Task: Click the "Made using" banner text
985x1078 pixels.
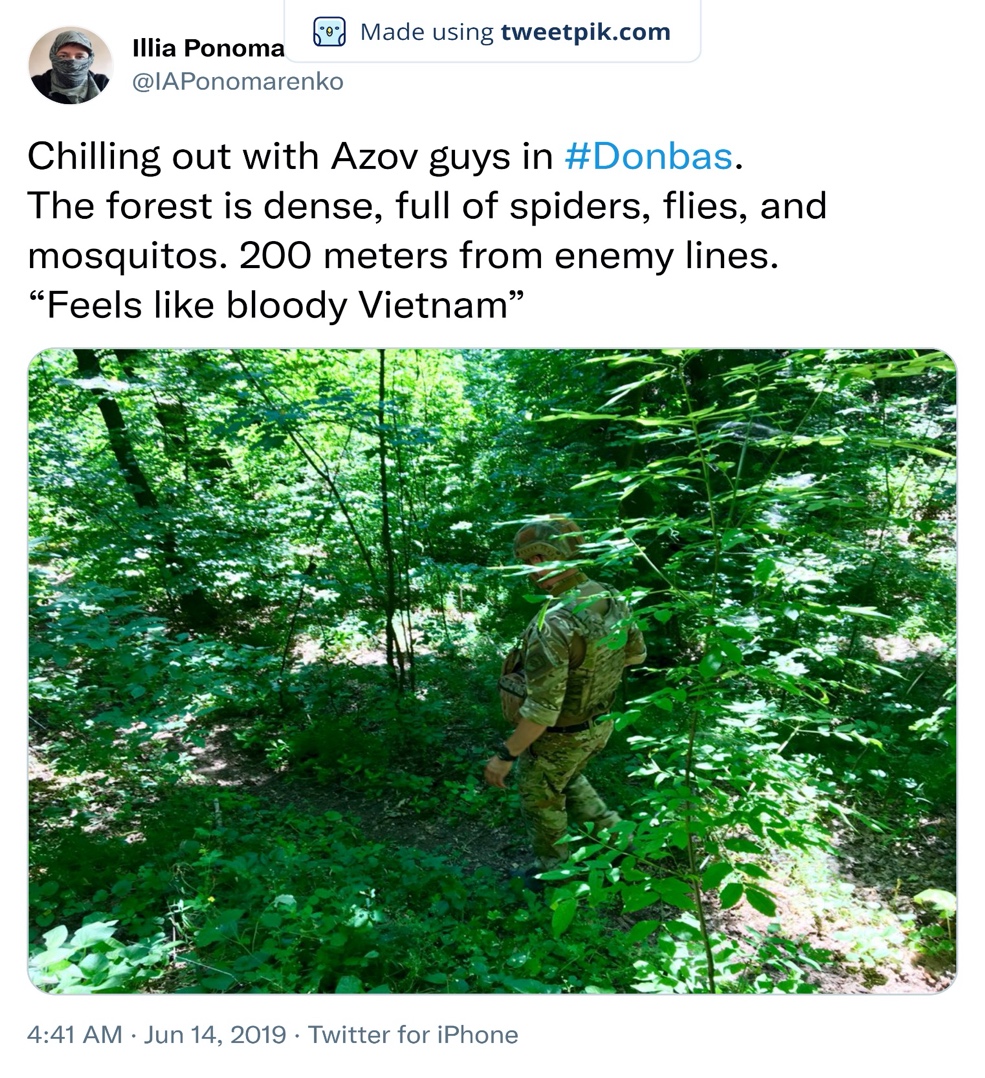Action: click(427, 32)
